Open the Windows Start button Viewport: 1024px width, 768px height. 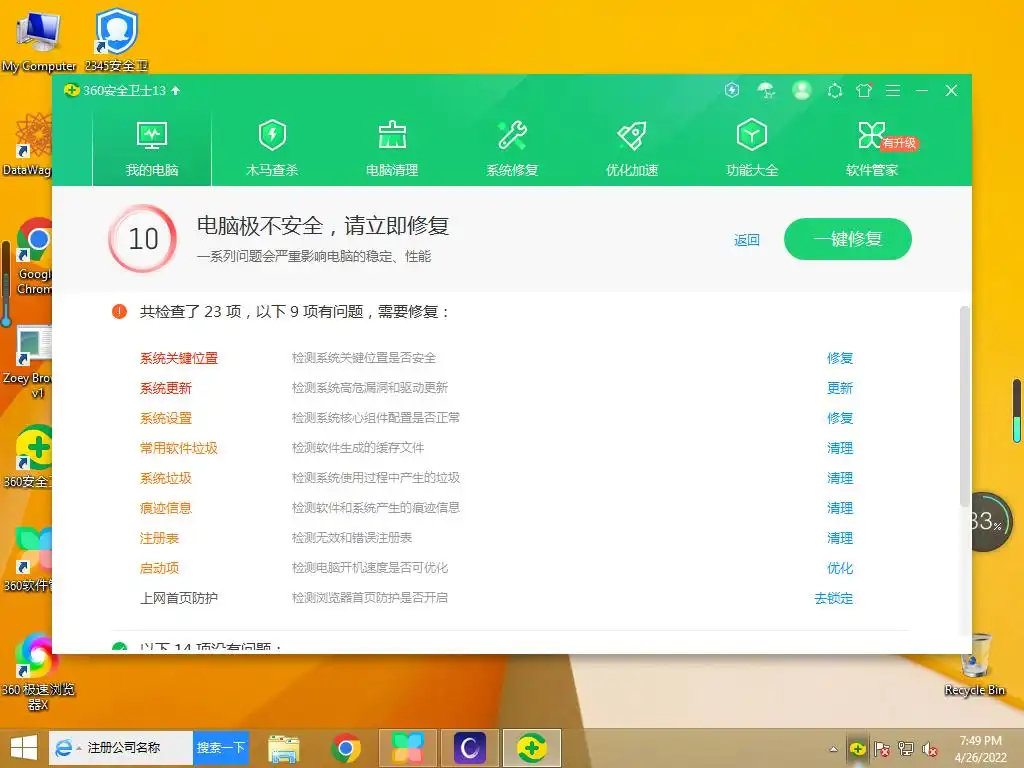(x=24, y=748)
